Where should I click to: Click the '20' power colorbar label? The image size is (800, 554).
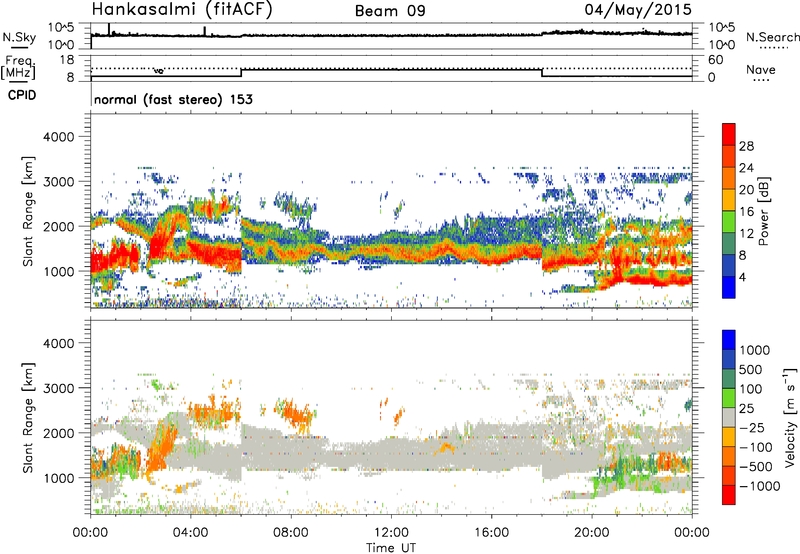click(x=746, y=190)
